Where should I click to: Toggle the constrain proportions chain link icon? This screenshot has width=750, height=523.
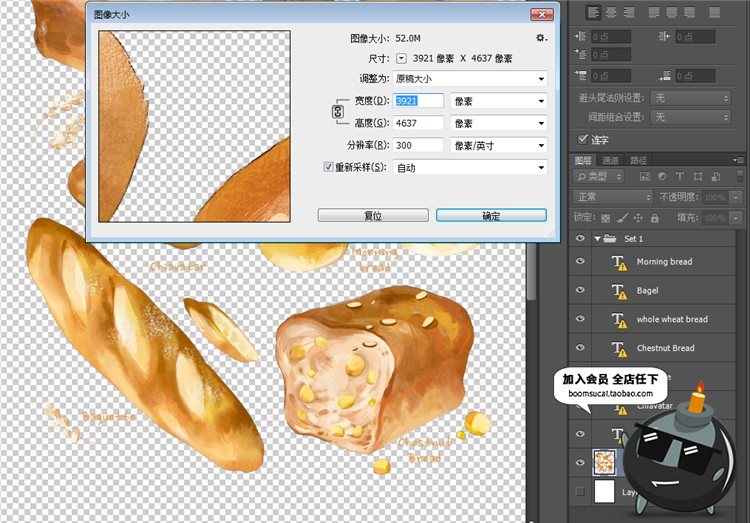coord(338,112)
